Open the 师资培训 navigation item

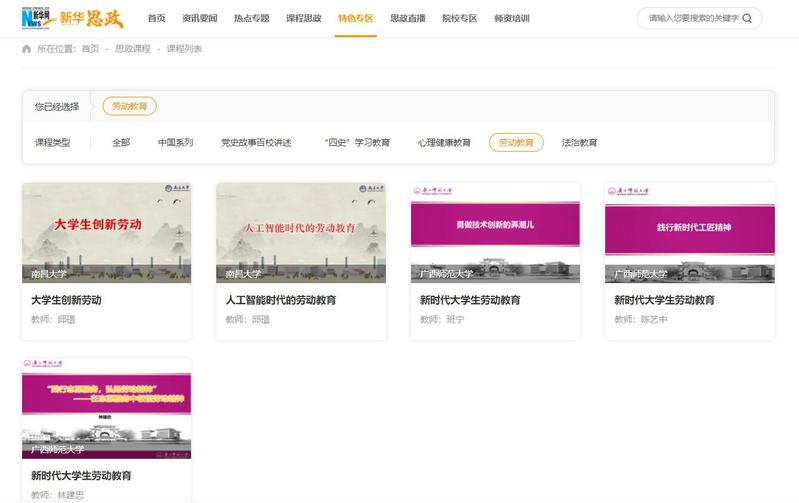click(511, 18)
